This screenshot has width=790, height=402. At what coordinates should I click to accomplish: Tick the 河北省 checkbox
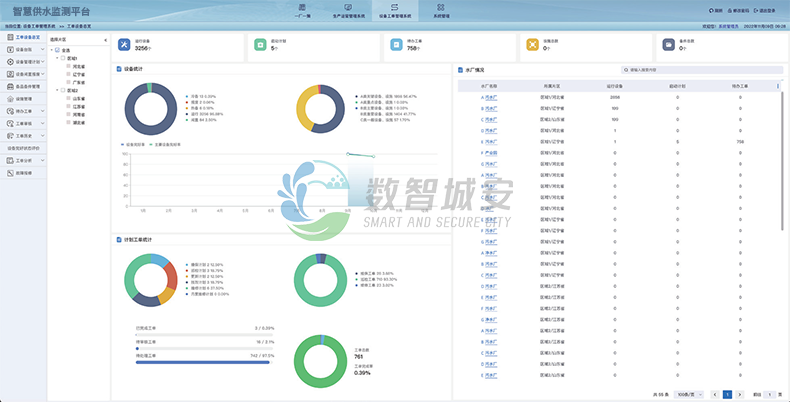tap(68, 66)
